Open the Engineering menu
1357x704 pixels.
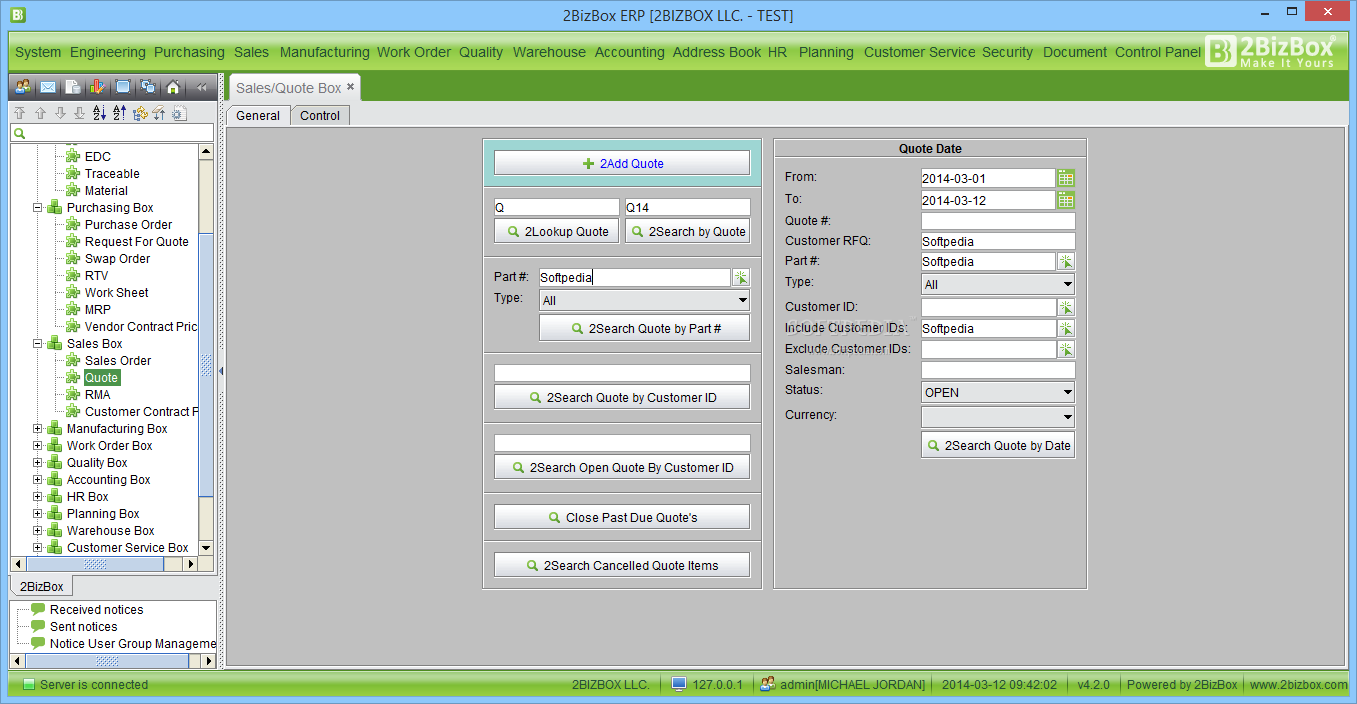(x=108, y=52)
